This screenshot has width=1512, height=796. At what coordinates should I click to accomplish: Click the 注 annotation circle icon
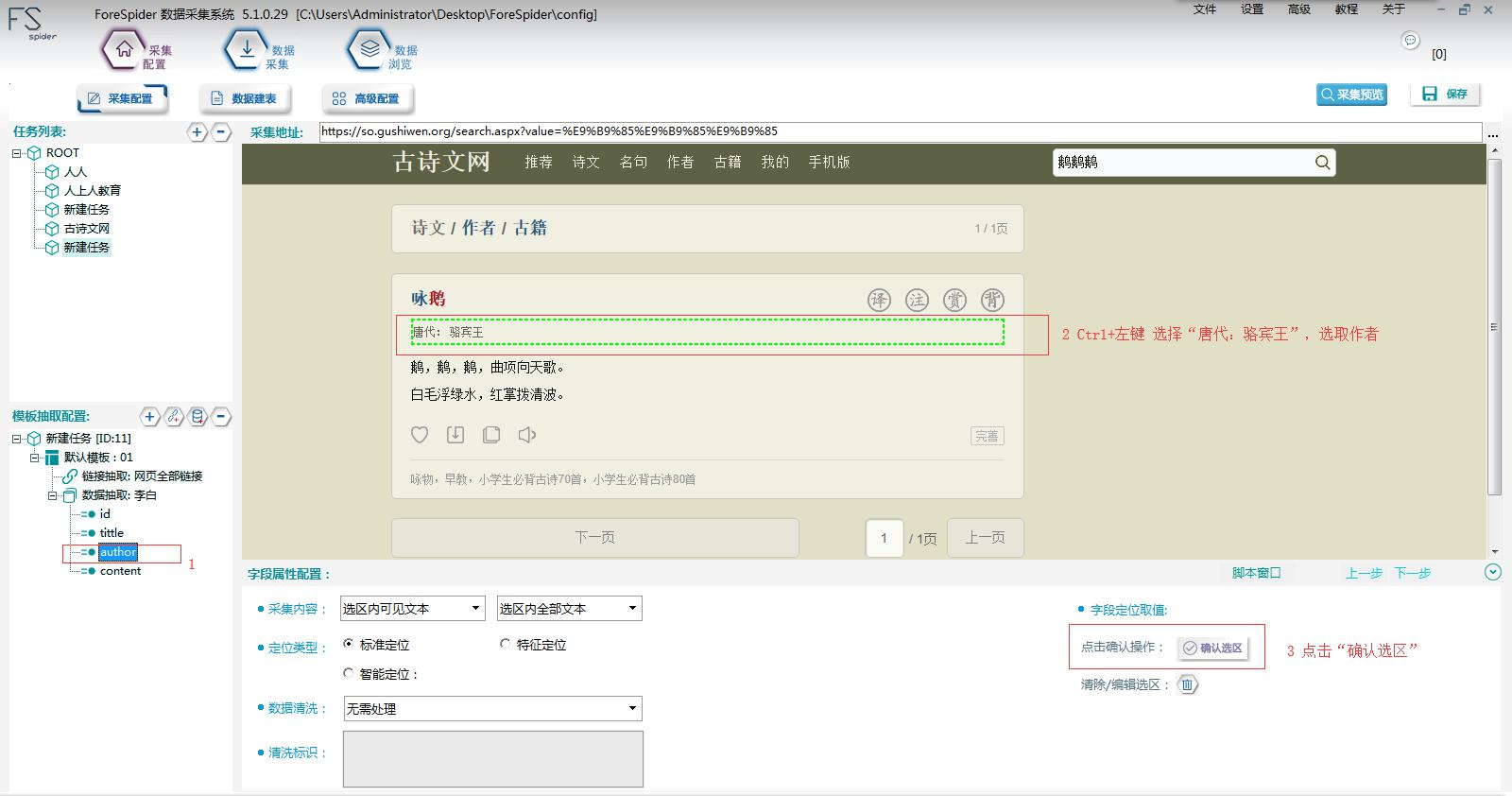coord(918,301)
